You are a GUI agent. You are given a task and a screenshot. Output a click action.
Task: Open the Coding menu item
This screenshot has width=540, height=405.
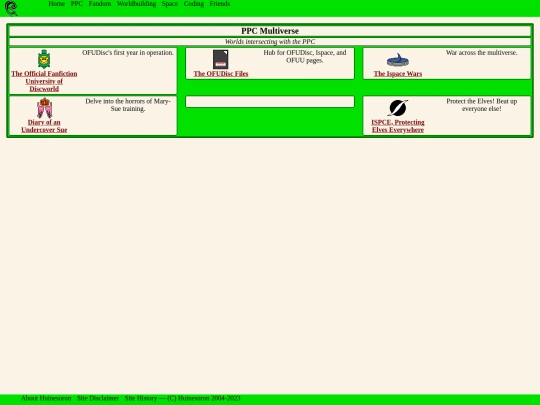click(x=194, y=4)
